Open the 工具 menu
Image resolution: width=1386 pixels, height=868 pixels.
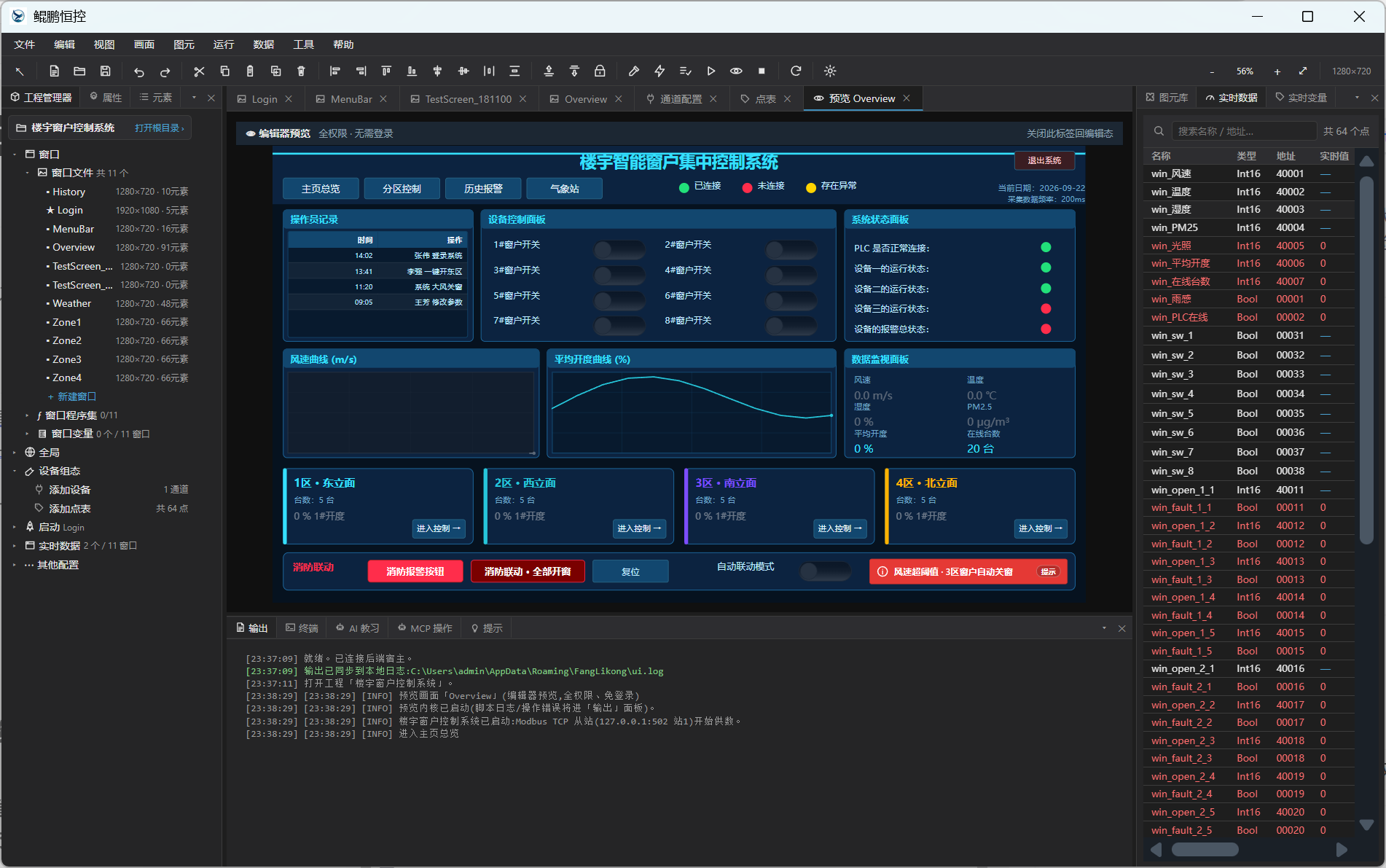tap(303, 44)
